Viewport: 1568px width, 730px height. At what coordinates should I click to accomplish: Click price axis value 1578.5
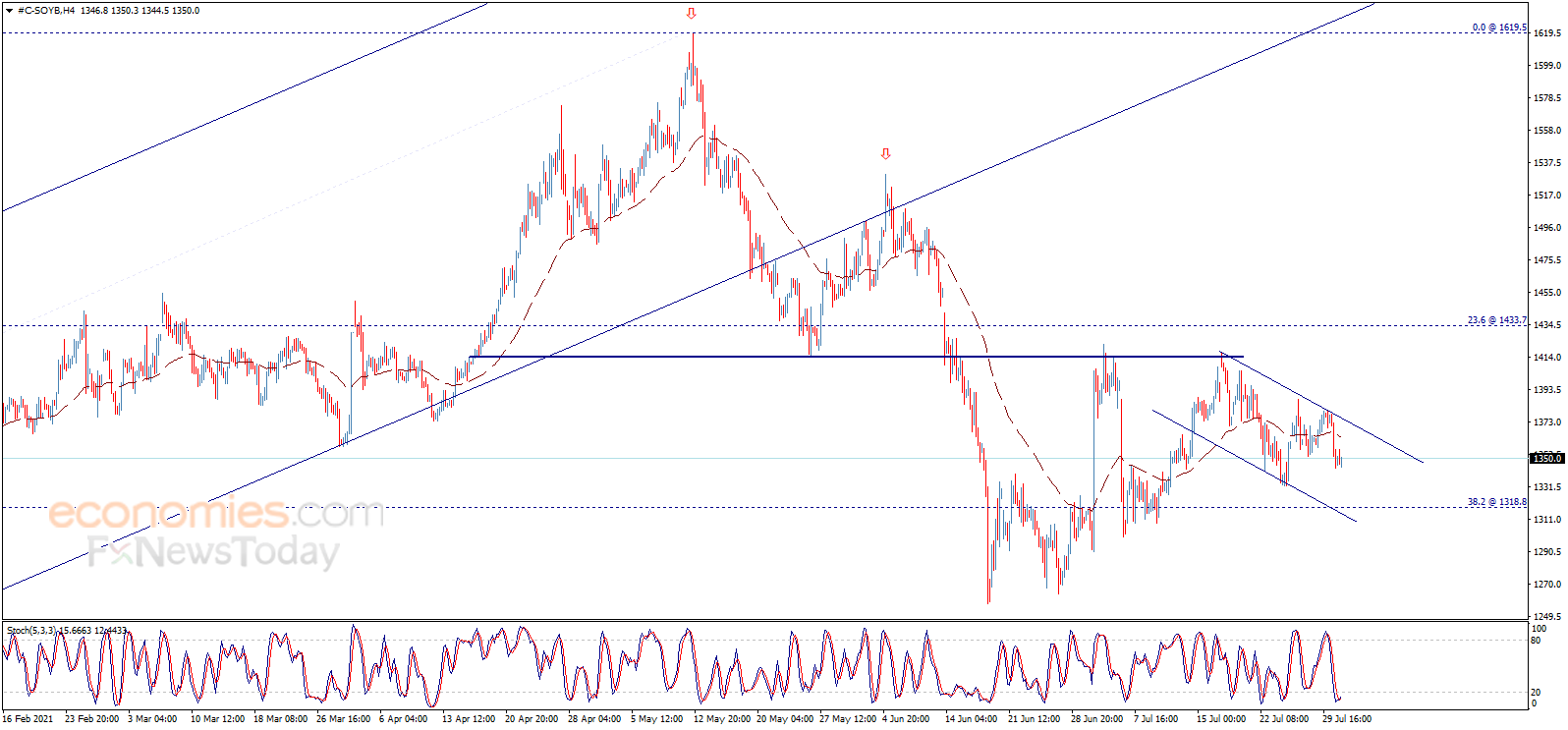pos(1546,98)
